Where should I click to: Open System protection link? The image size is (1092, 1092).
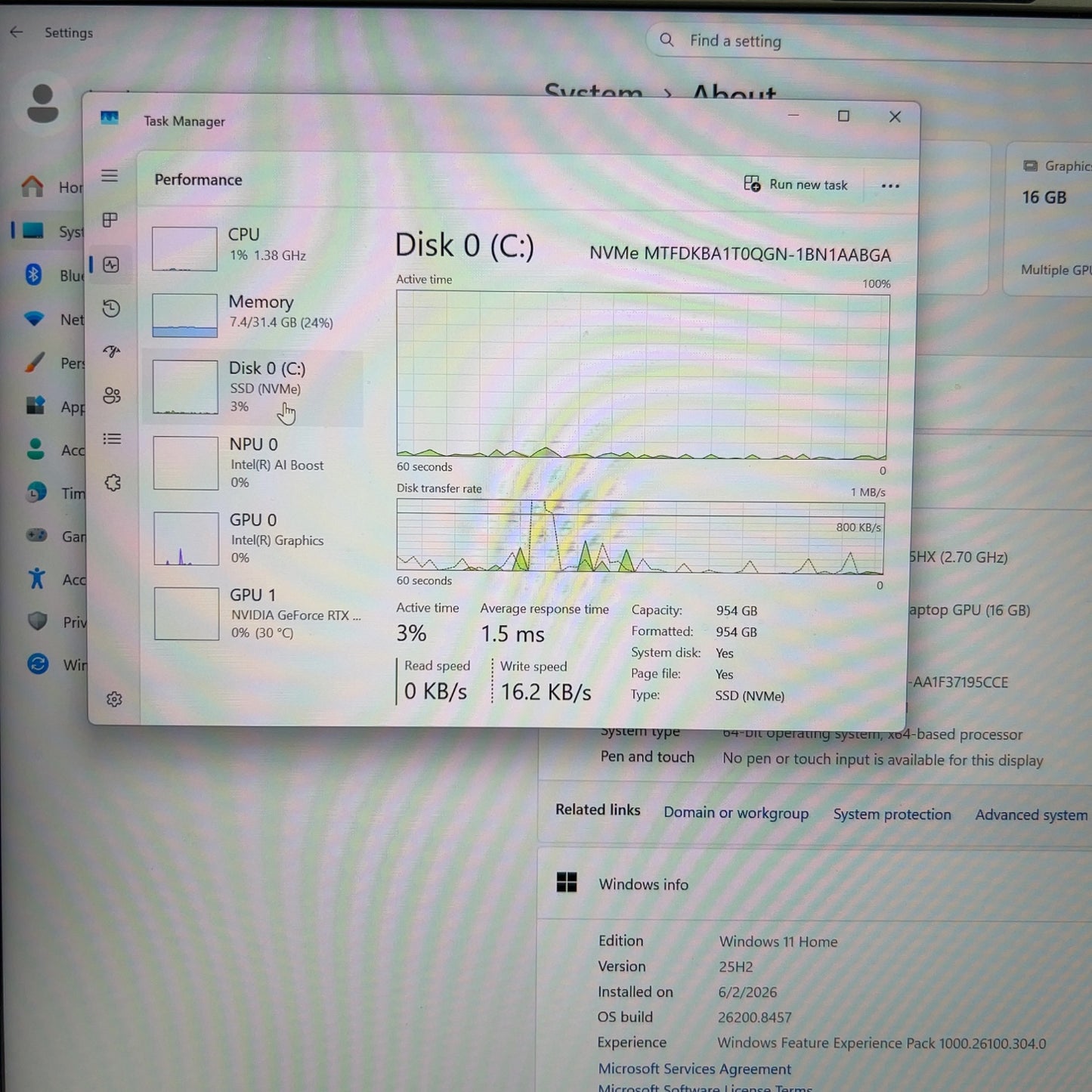point(892,814)
